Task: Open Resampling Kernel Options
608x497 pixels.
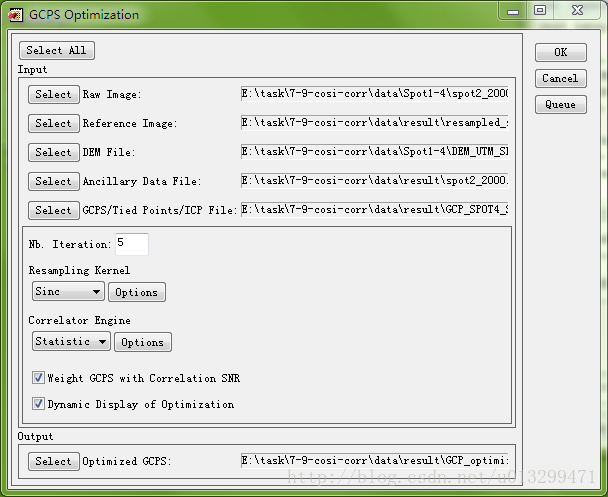Action: coord(136,292)
